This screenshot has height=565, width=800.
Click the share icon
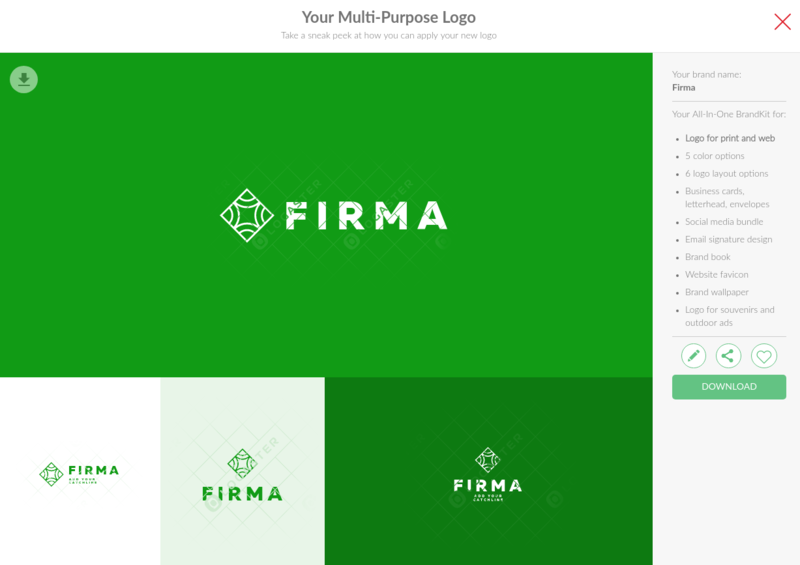point(728,356)
